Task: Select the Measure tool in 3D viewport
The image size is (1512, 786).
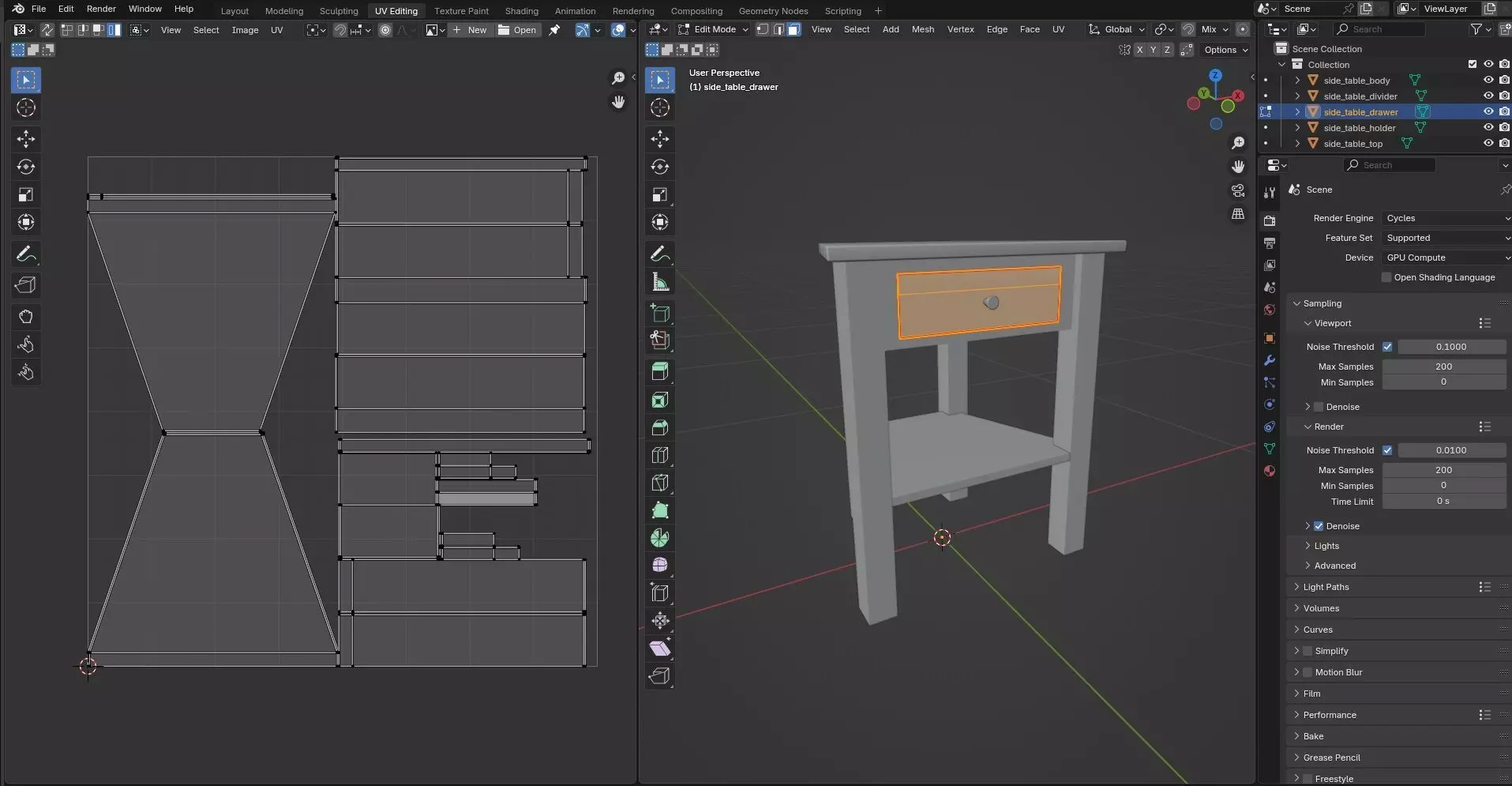Action: click(660, 282)
